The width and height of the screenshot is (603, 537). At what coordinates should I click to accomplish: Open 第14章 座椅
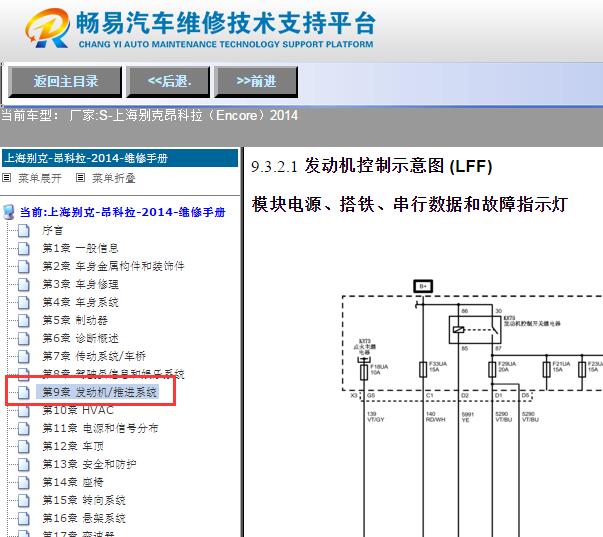point(73,482)
